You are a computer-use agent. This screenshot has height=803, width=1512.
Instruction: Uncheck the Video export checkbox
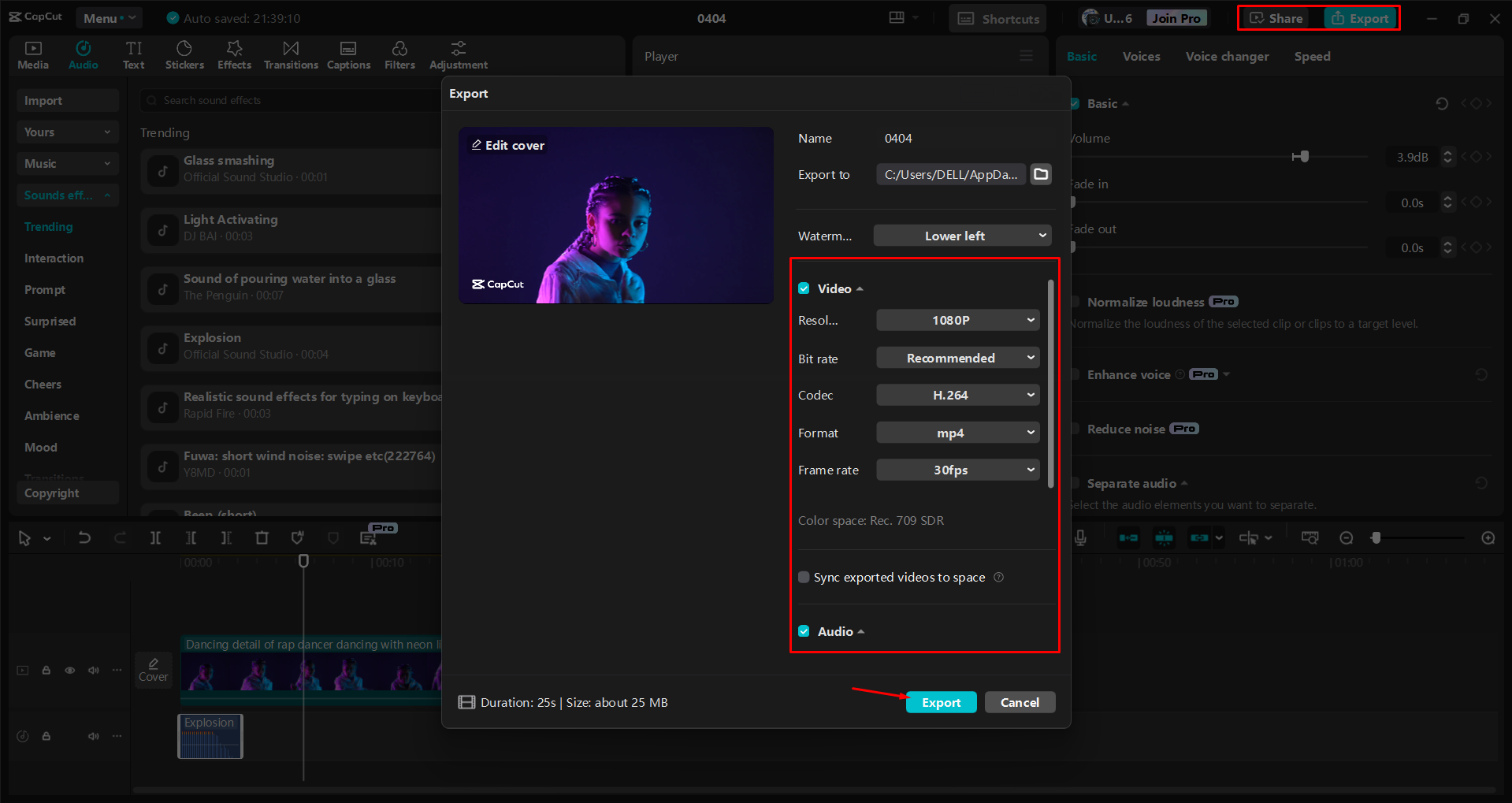804,288
